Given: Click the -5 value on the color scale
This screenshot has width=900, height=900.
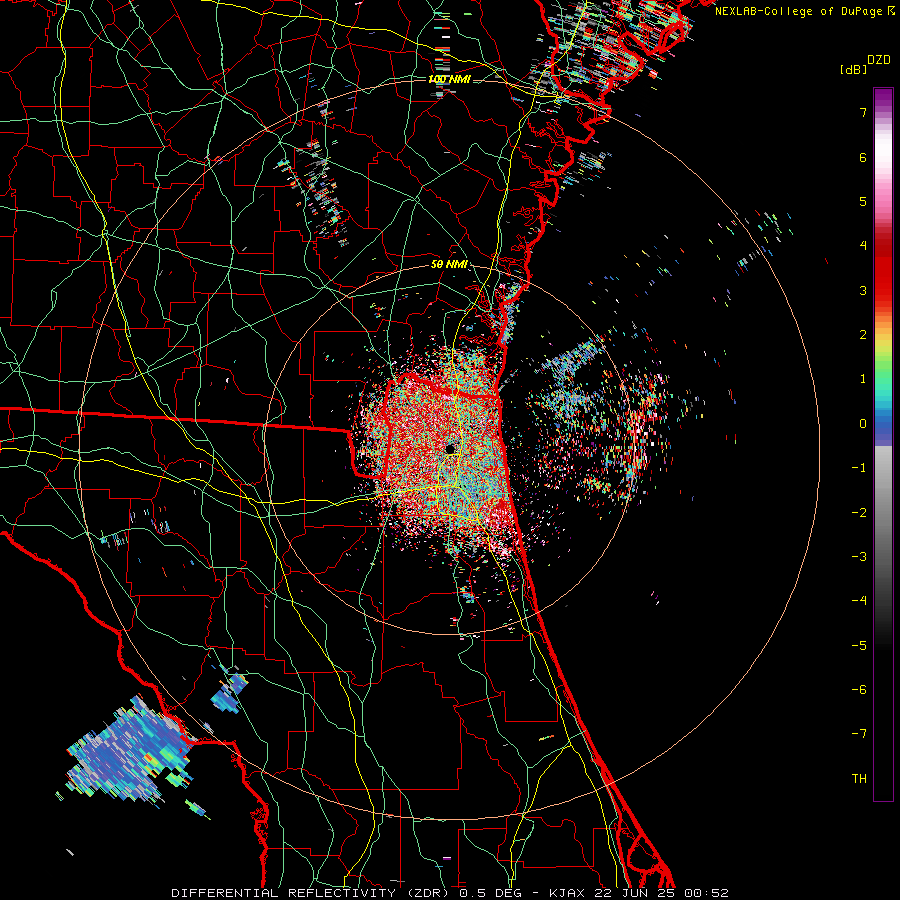Looking at the screenshot, I should click(x=859, y=645).
